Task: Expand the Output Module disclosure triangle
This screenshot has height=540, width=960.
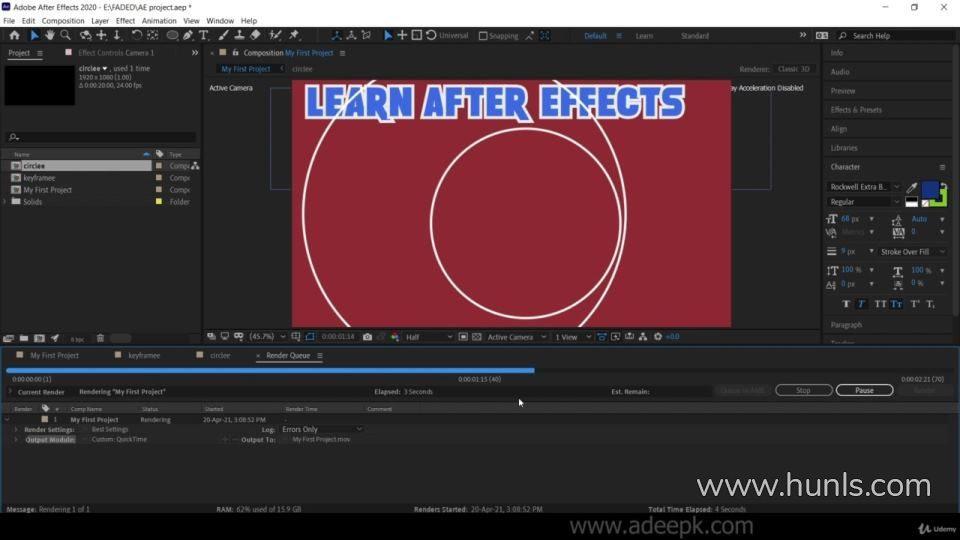Action: coord(16,440)
